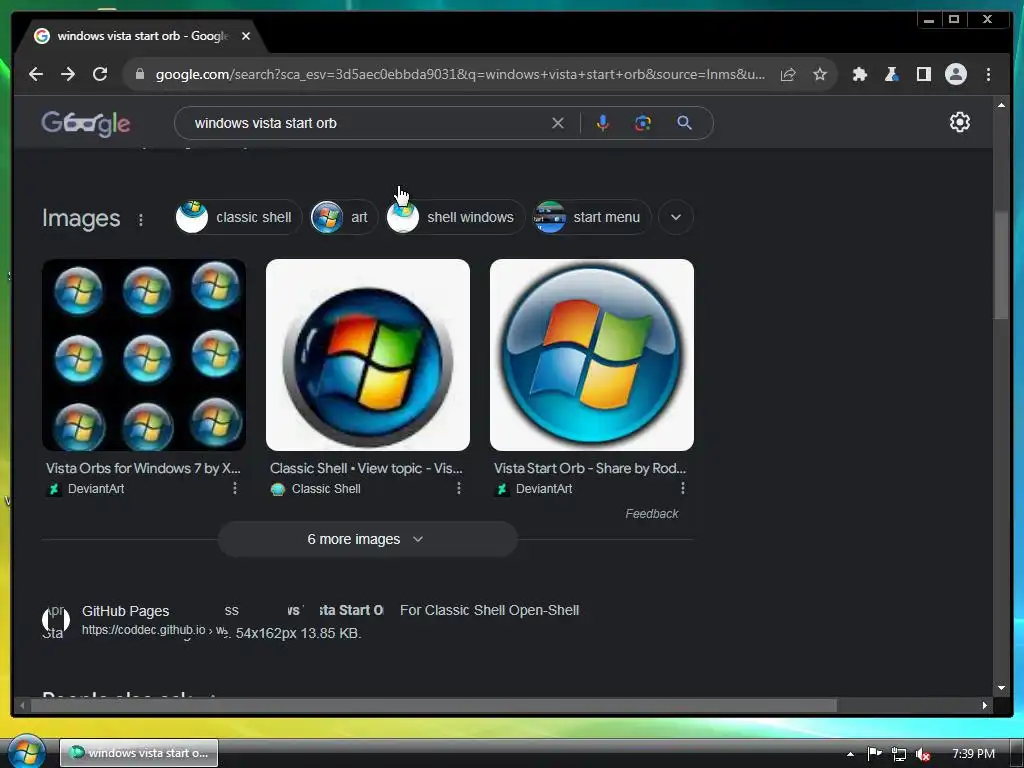
Task: Click the vertical scrollbar thumb
Action: click(x=1001, y=264)
